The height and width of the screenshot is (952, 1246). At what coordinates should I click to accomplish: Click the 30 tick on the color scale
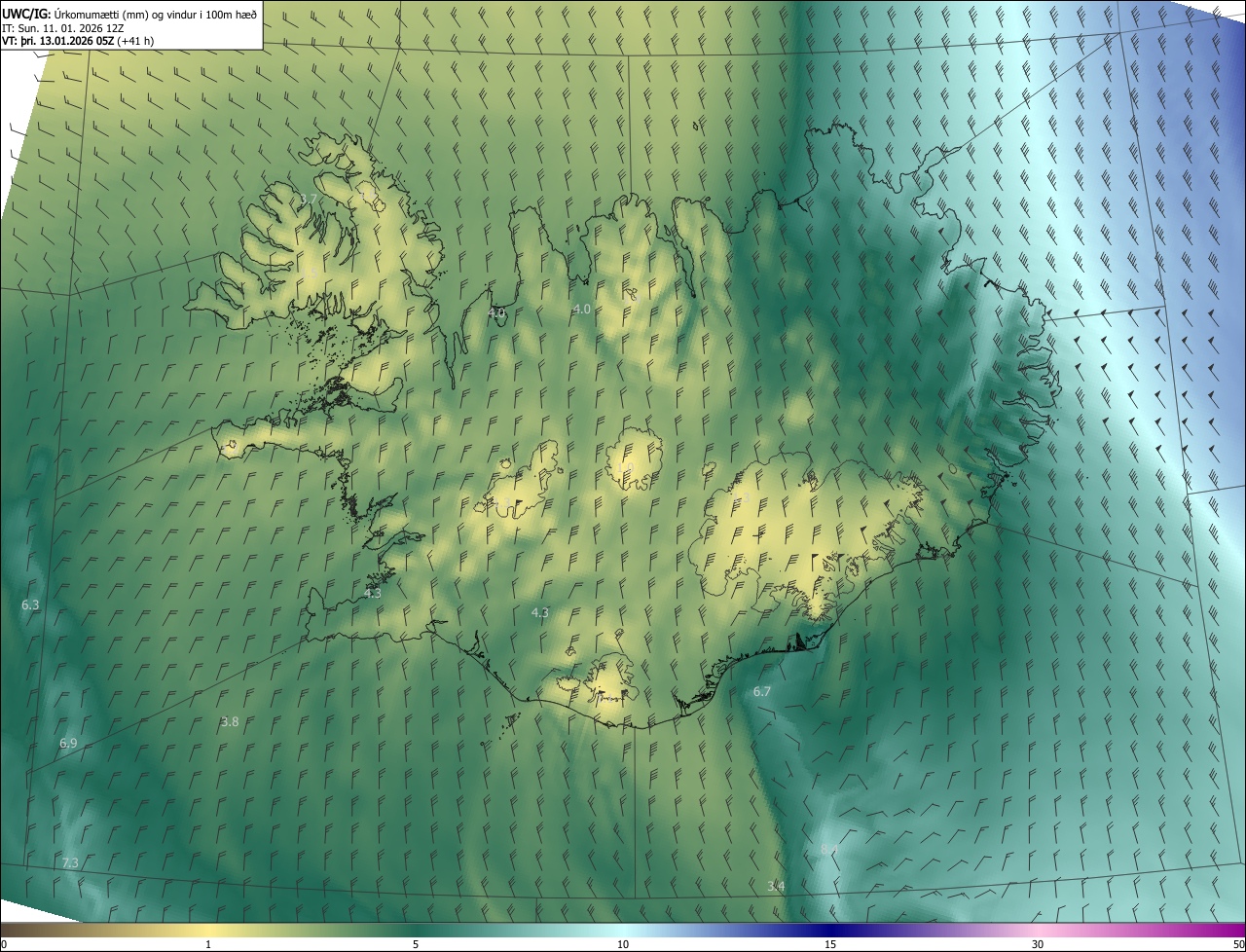[x=1038, y=944]
